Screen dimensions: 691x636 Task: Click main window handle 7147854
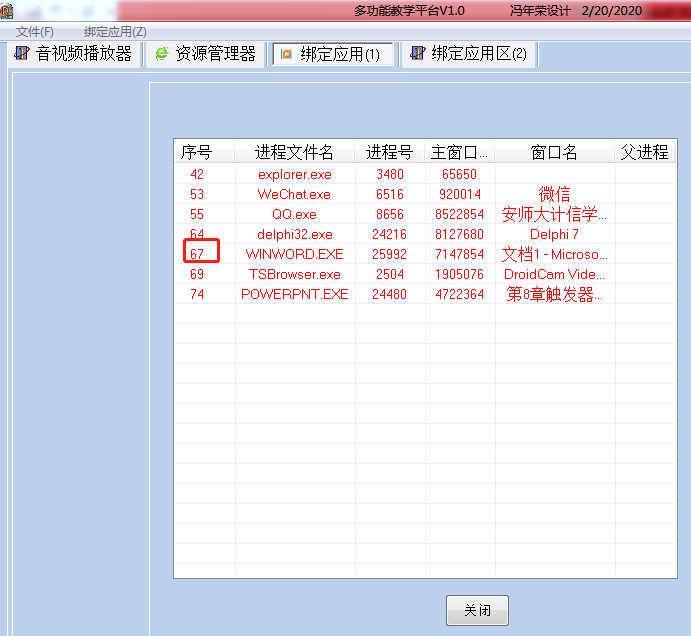click(x=460, y=254)
